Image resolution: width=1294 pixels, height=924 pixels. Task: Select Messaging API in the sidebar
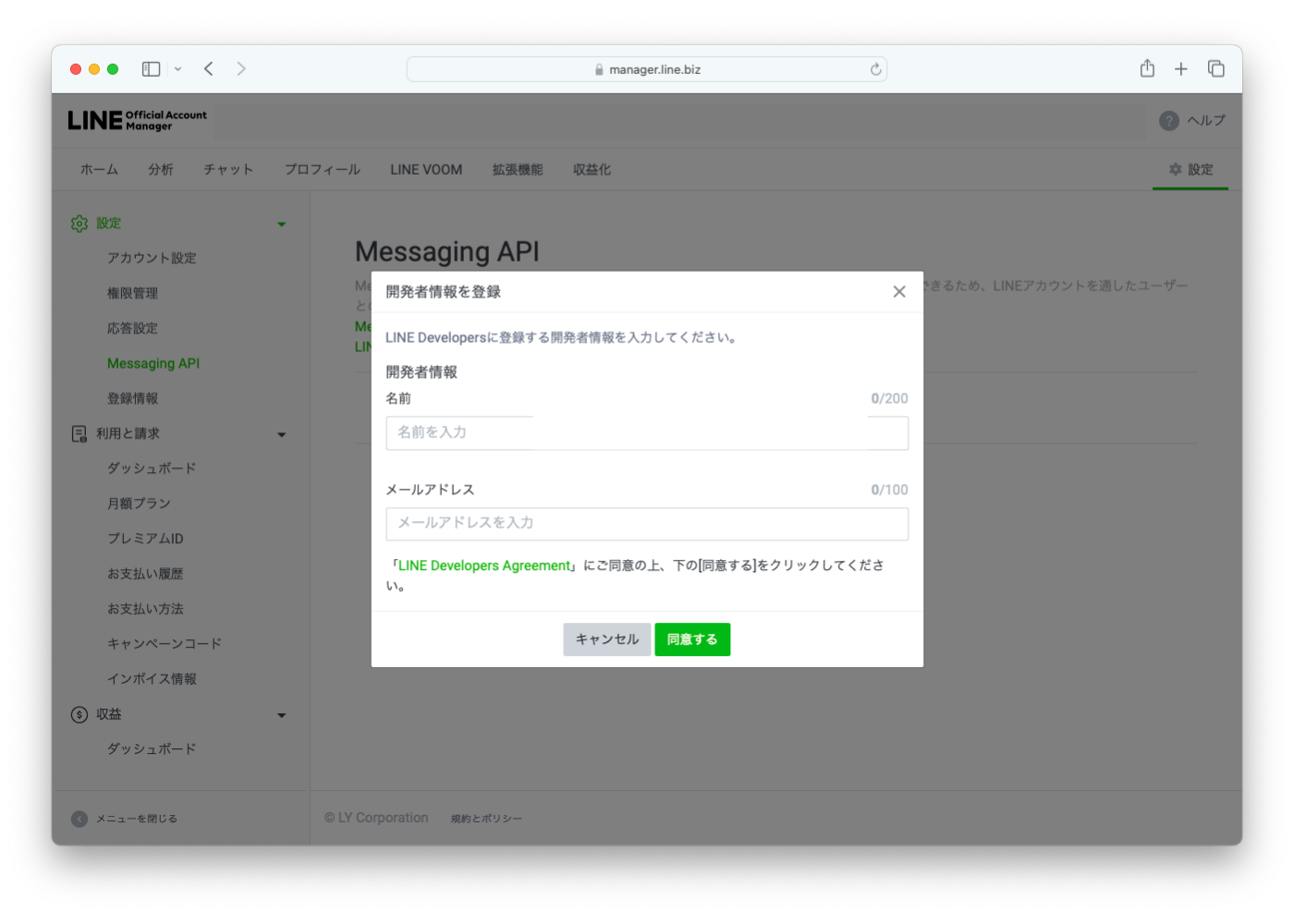click(x=153, y=364)
